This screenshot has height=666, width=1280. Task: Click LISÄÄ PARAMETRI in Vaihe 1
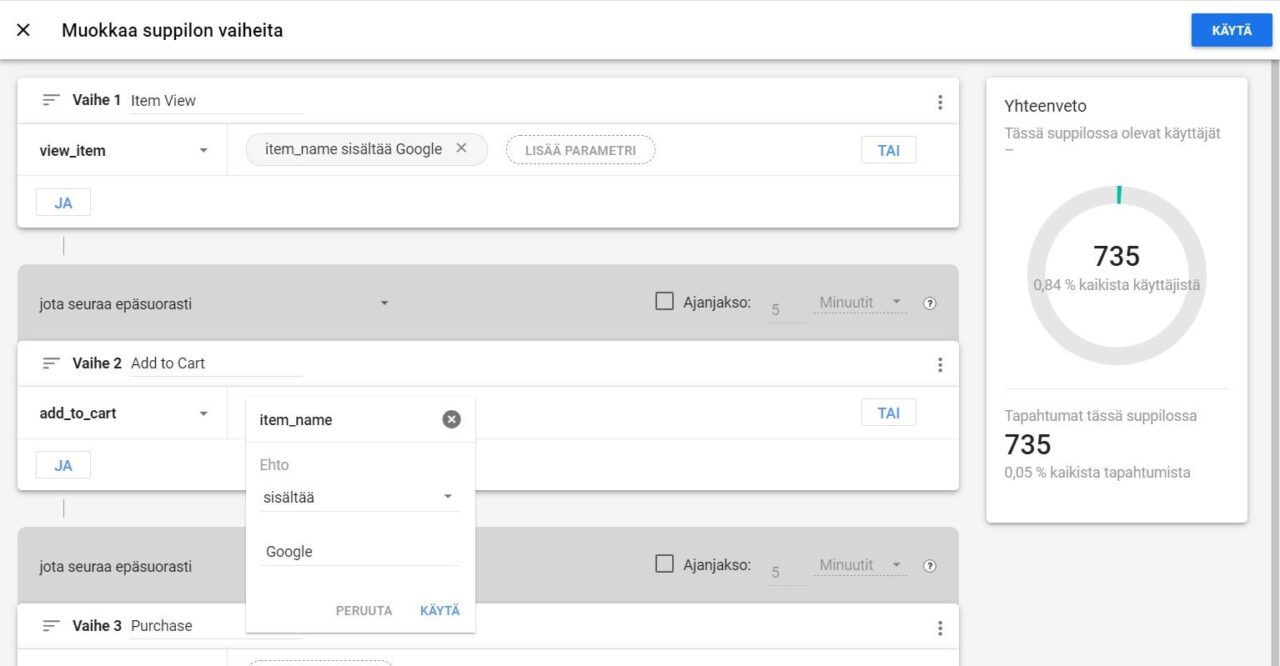pos(580,150)
